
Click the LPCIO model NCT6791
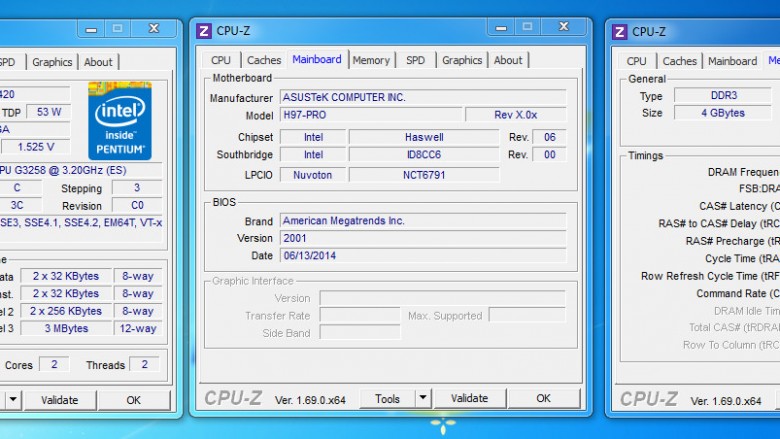click(424, 175)
